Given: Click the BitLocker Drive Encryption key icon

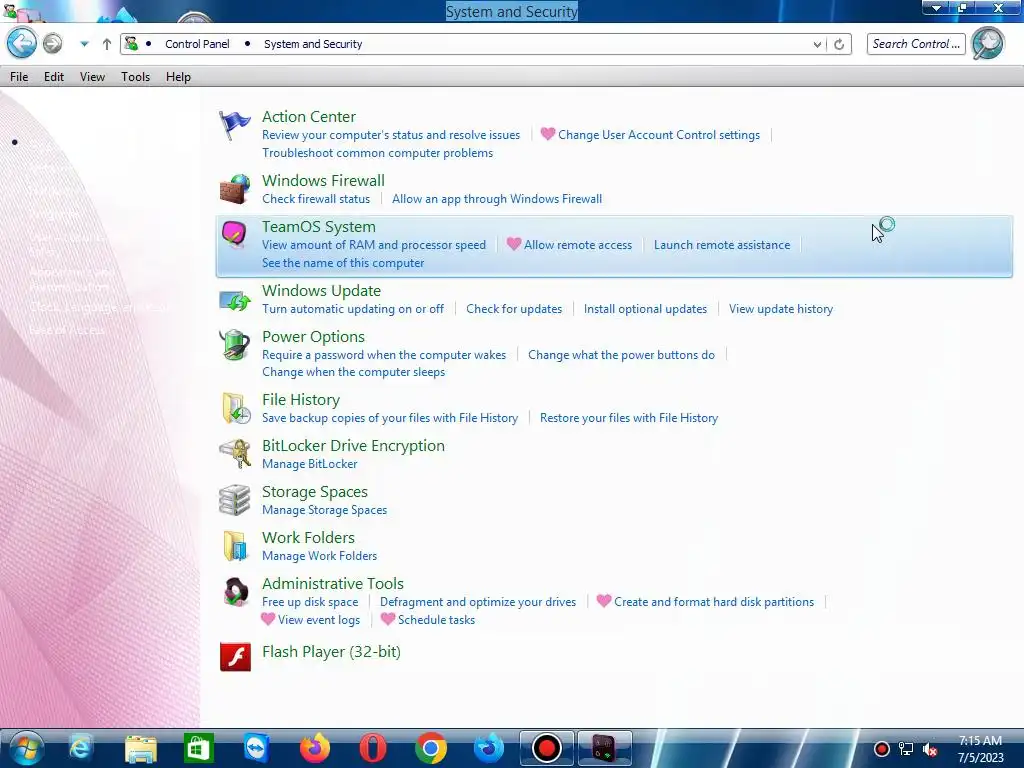Looking at the screenshot, I should point(234,453).
